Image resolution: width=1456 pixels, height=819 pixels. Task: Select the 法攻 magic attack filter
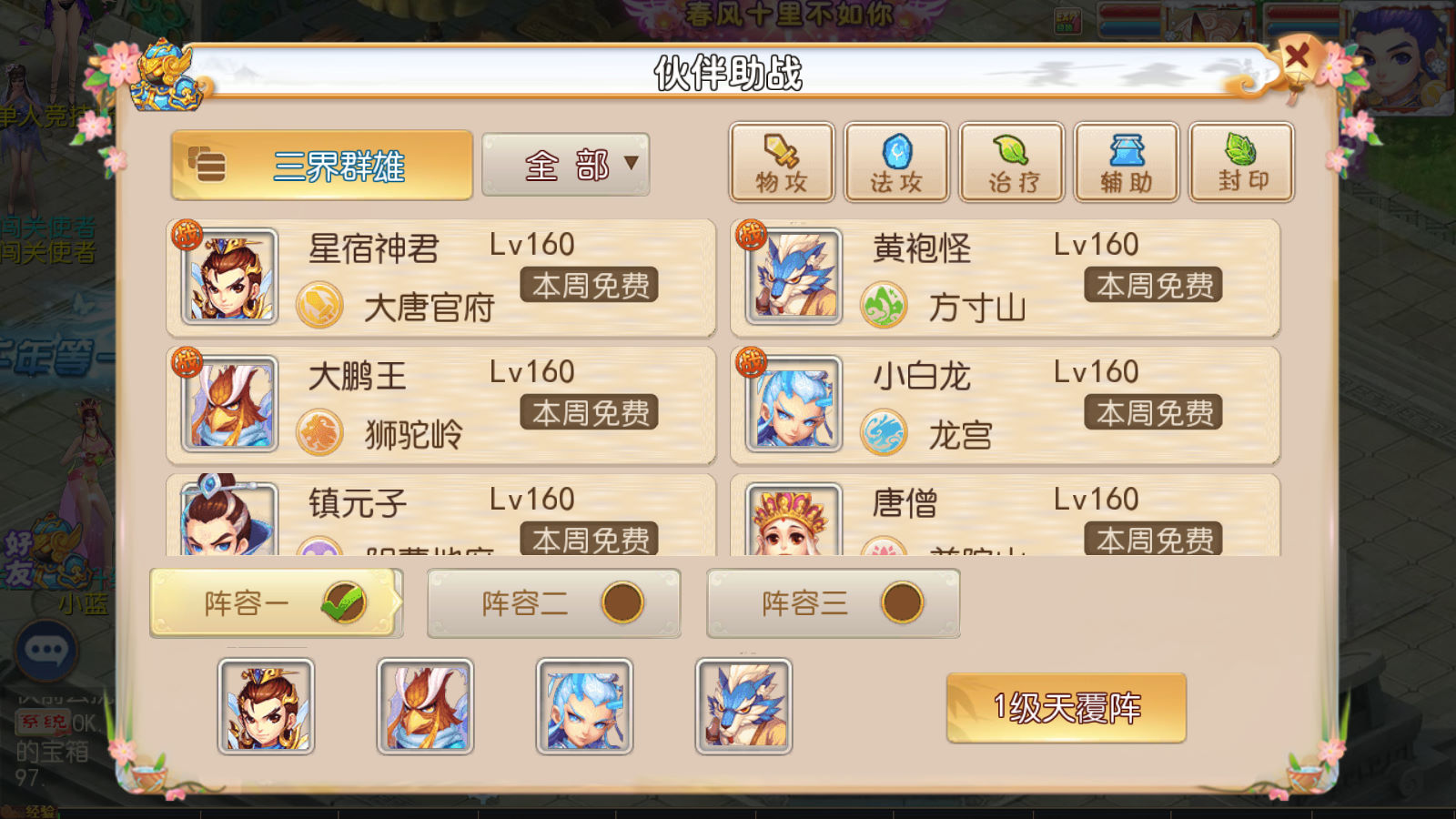click(896, 162)
